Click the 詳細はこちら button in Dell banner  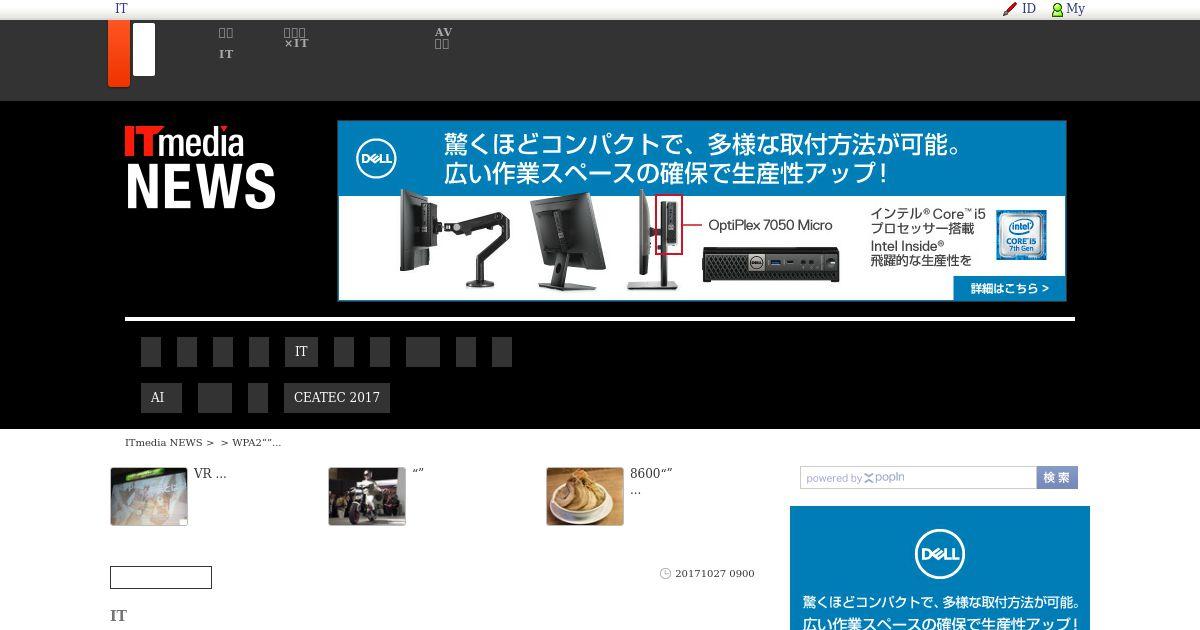1009,288
